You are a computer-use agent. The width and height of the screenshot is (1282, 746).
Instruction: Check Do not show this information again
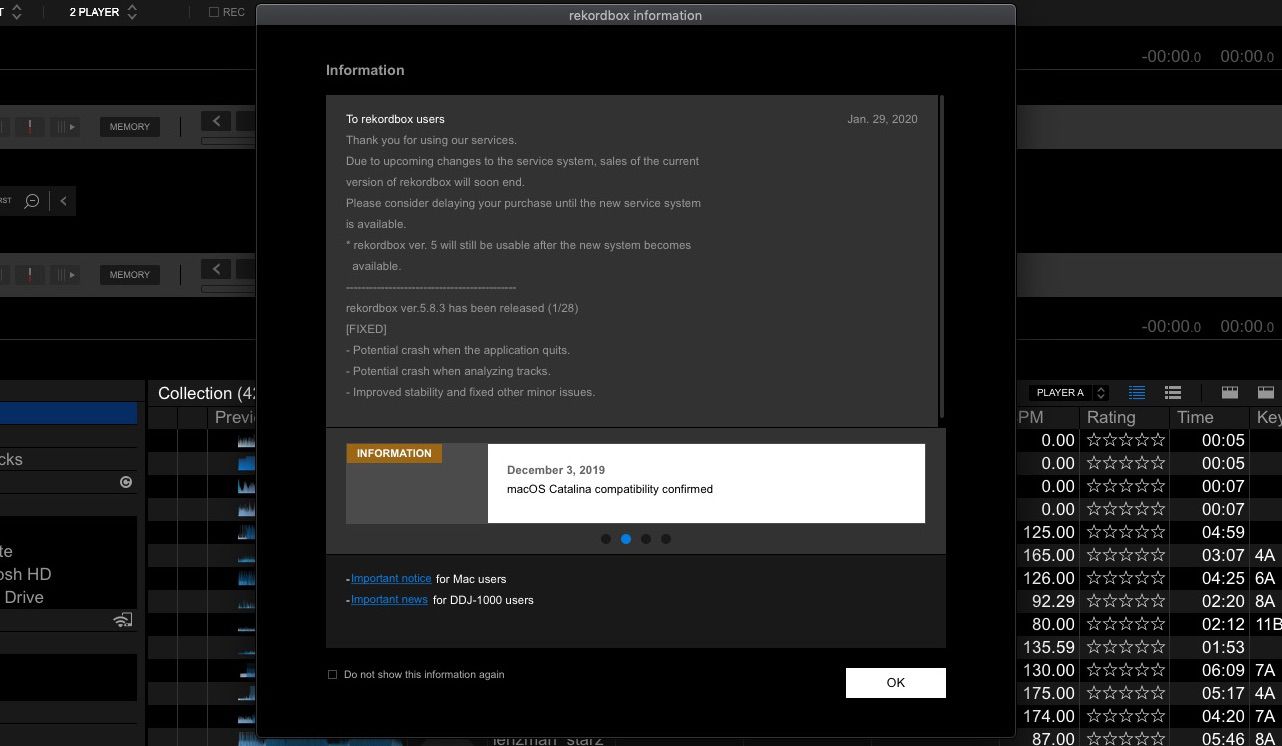pos(333,675)
